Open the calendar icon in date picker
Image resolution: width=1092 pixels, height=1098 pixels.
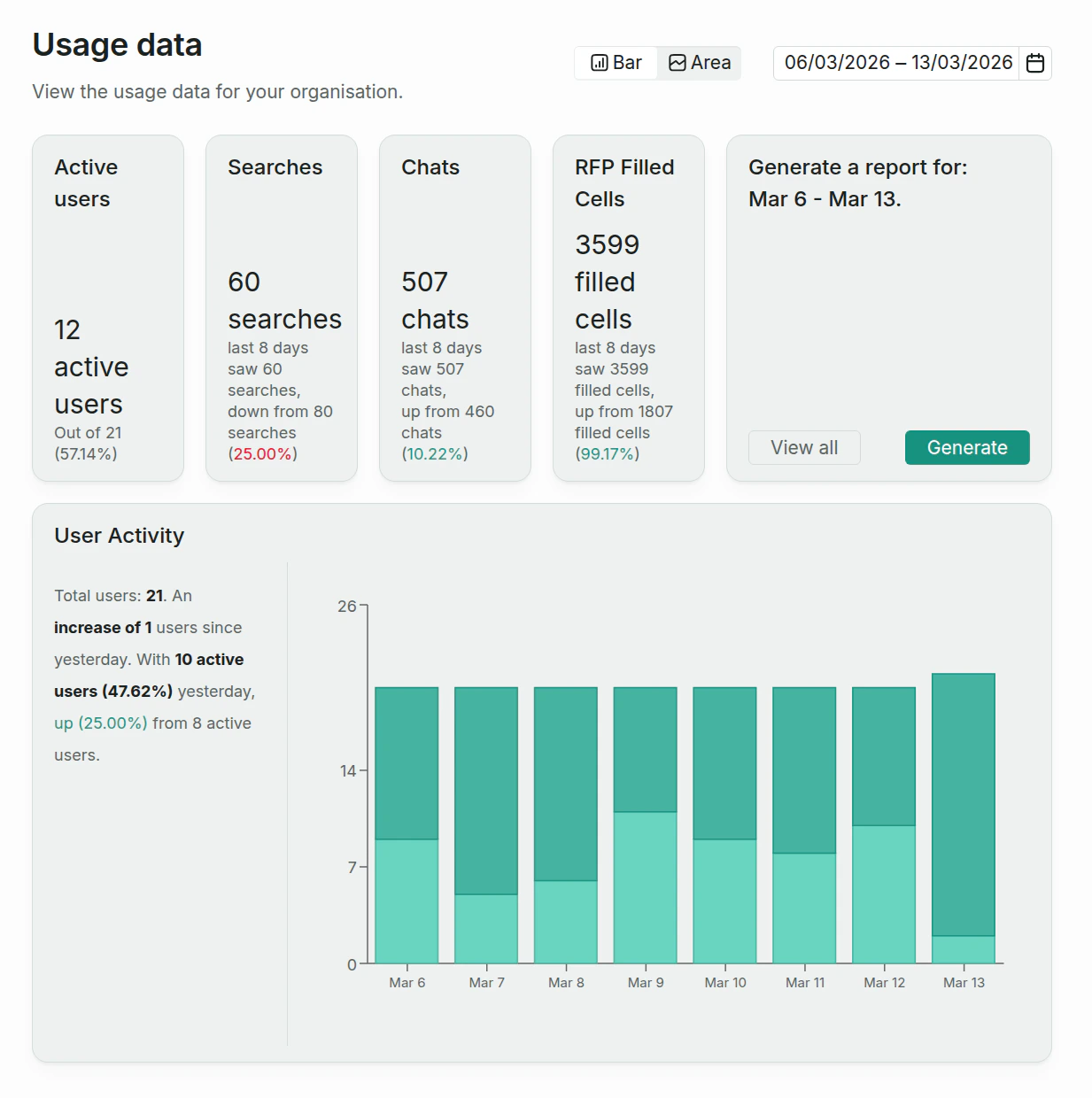coord(1034,62)
